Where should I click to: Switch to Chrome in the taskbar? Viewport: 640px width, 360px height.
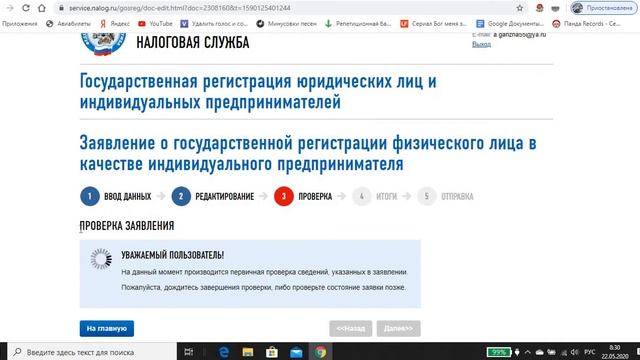point(320,352)
